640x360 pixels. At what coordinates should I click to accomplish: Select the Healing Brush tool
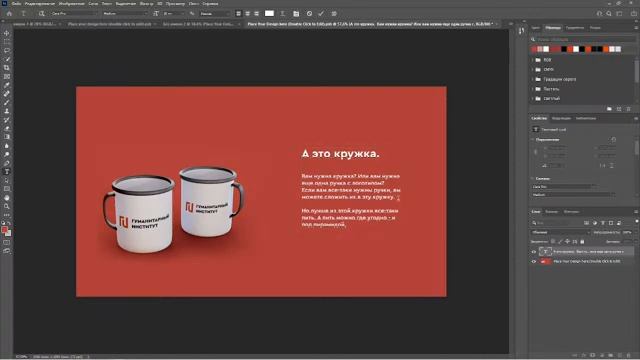7,93
